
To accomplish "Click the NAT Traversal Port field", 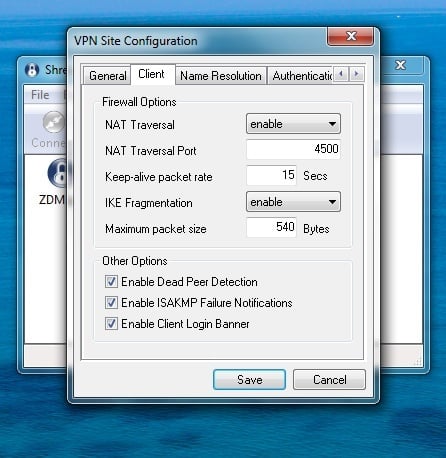I will pyautogui.click(x=293, y=149).
